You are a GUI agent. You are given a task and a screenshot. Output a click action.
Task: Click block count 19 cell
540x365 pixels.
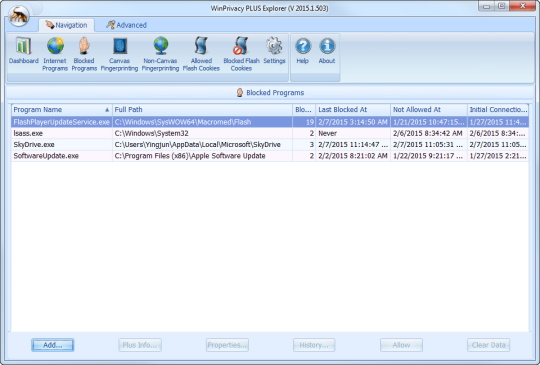[x=304, y=122]
